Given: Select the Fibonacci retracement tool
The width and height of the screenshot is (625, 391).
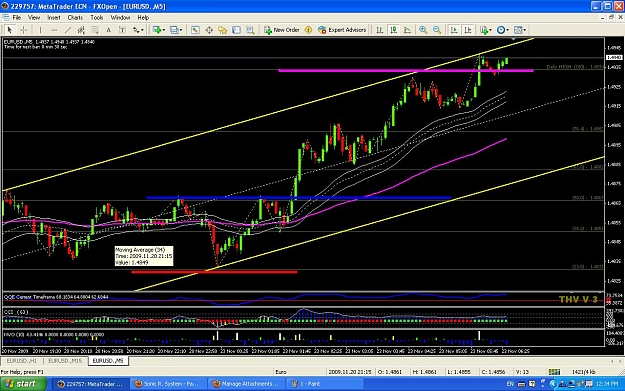Looking at the screenshot, I should click(95, 30).
